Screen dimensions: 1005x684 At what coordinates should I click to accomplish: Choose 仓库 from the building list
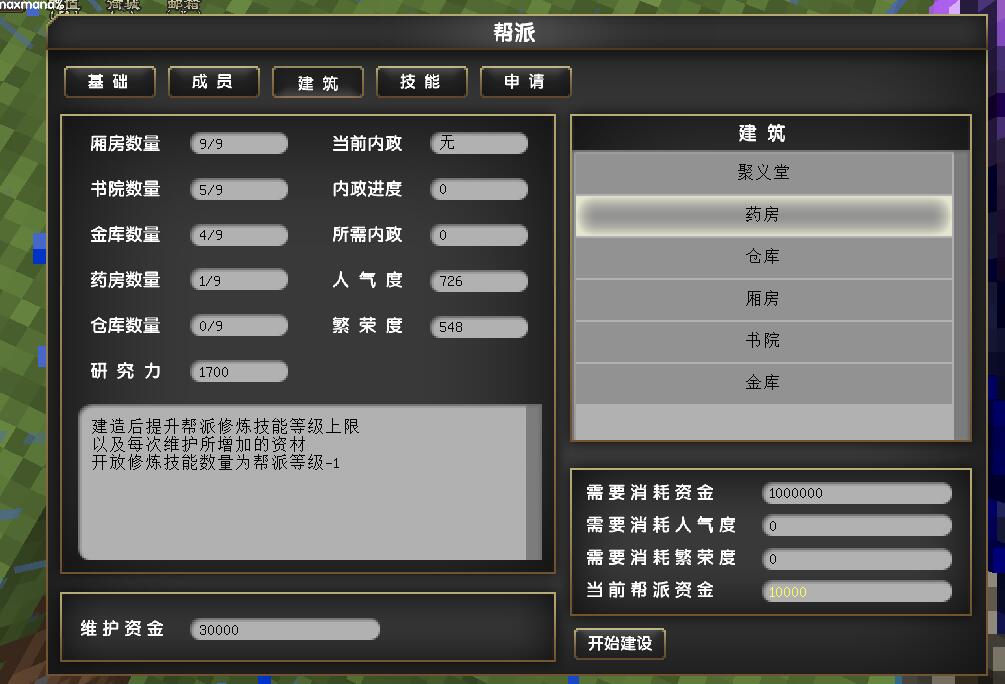pos(763,257)
